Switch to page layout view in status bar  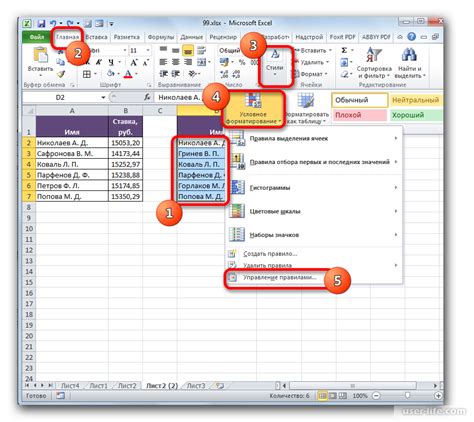click(333, 396)
